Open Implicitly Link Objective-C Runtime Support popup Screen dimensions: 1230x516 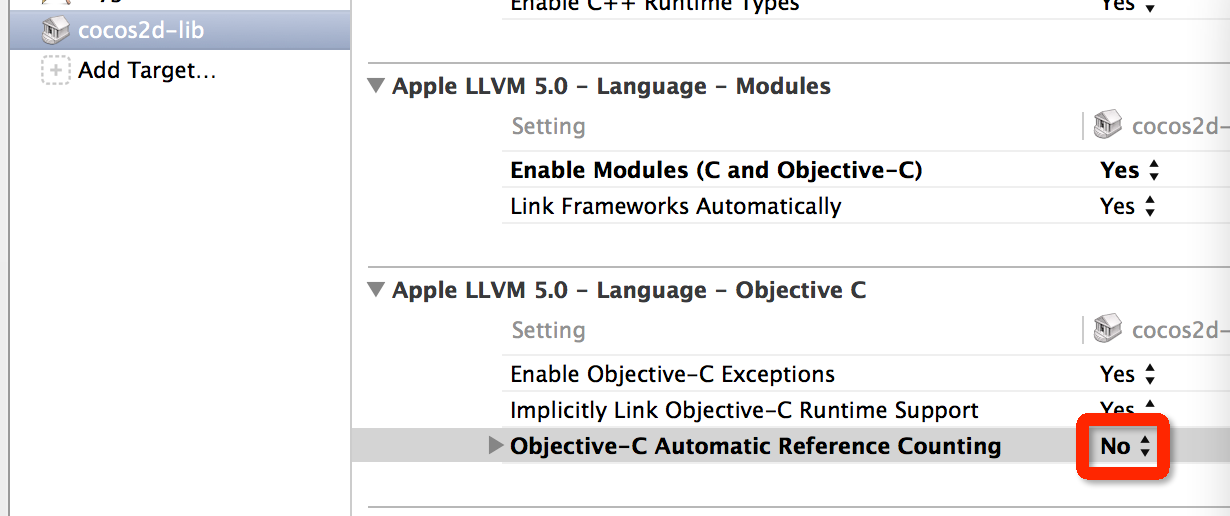tap(1129, 409)
